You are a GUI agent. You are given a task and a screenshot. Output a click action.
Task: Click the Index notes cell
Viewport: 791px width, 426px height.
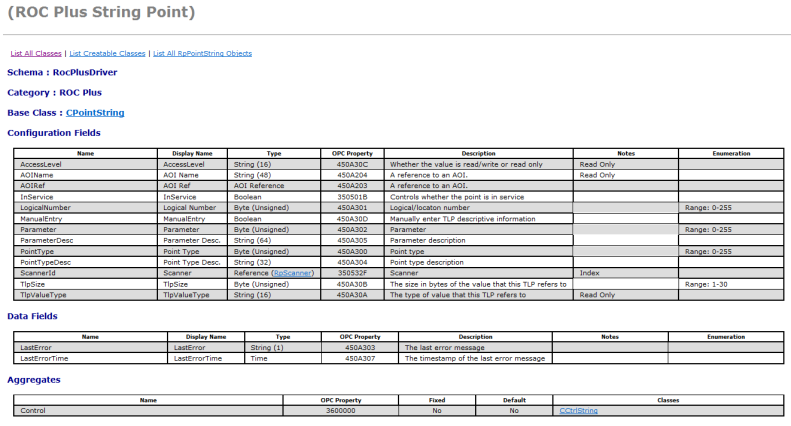(626, 273)
